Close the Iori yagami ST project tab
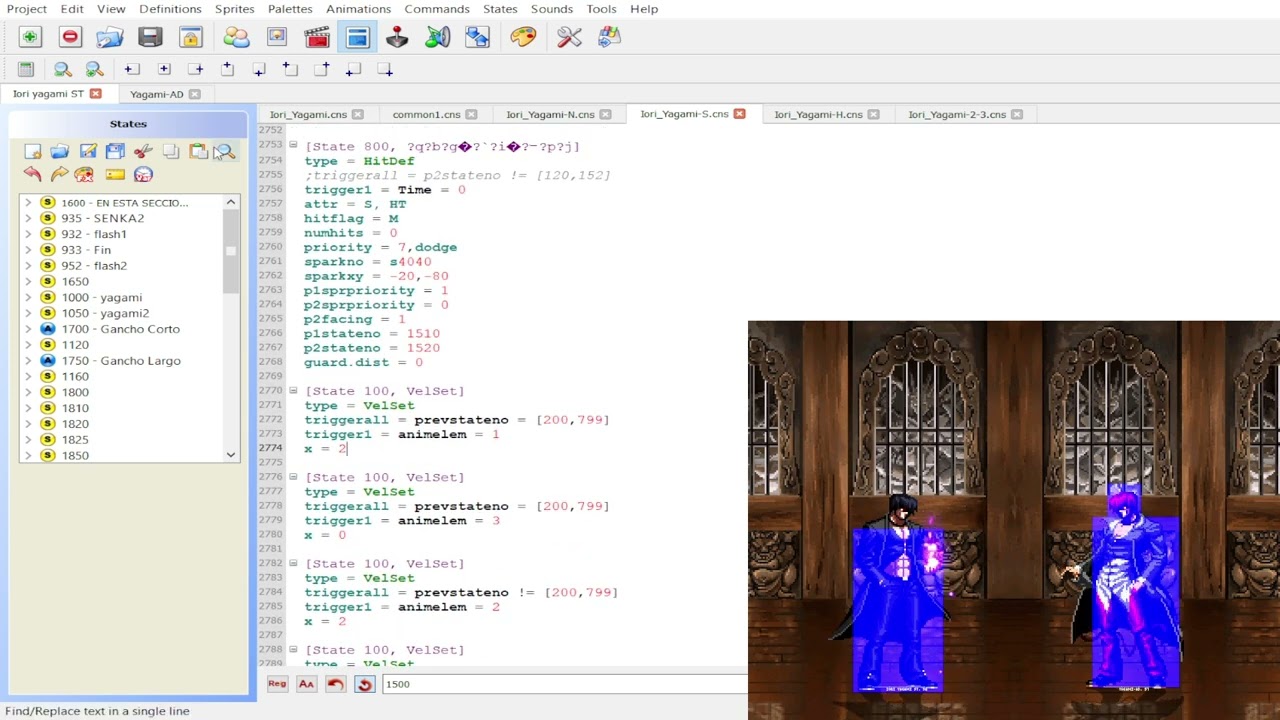1280x720 pixels. pyautogui.click(x=96, y=94)
